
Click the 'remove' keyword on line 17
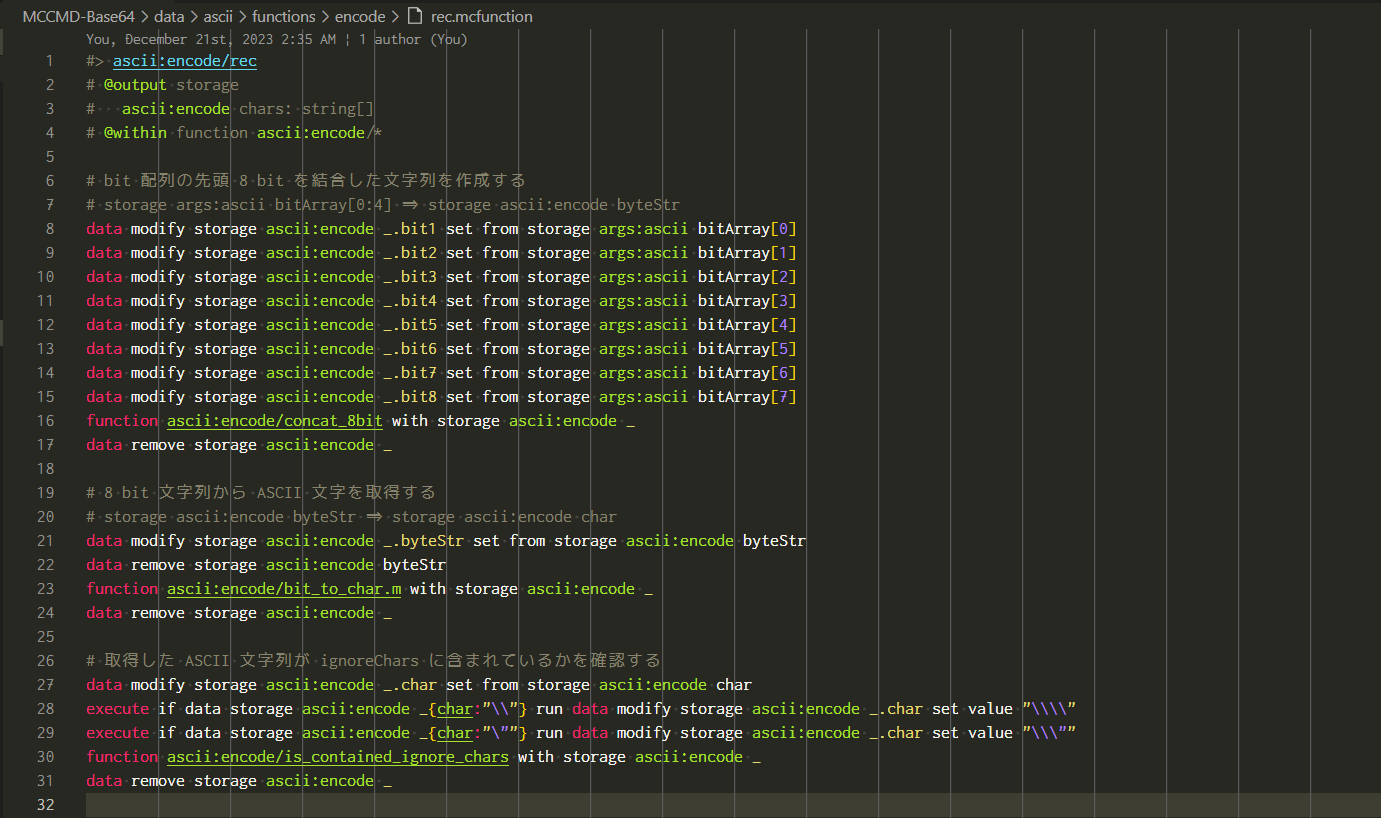[158, 445]
